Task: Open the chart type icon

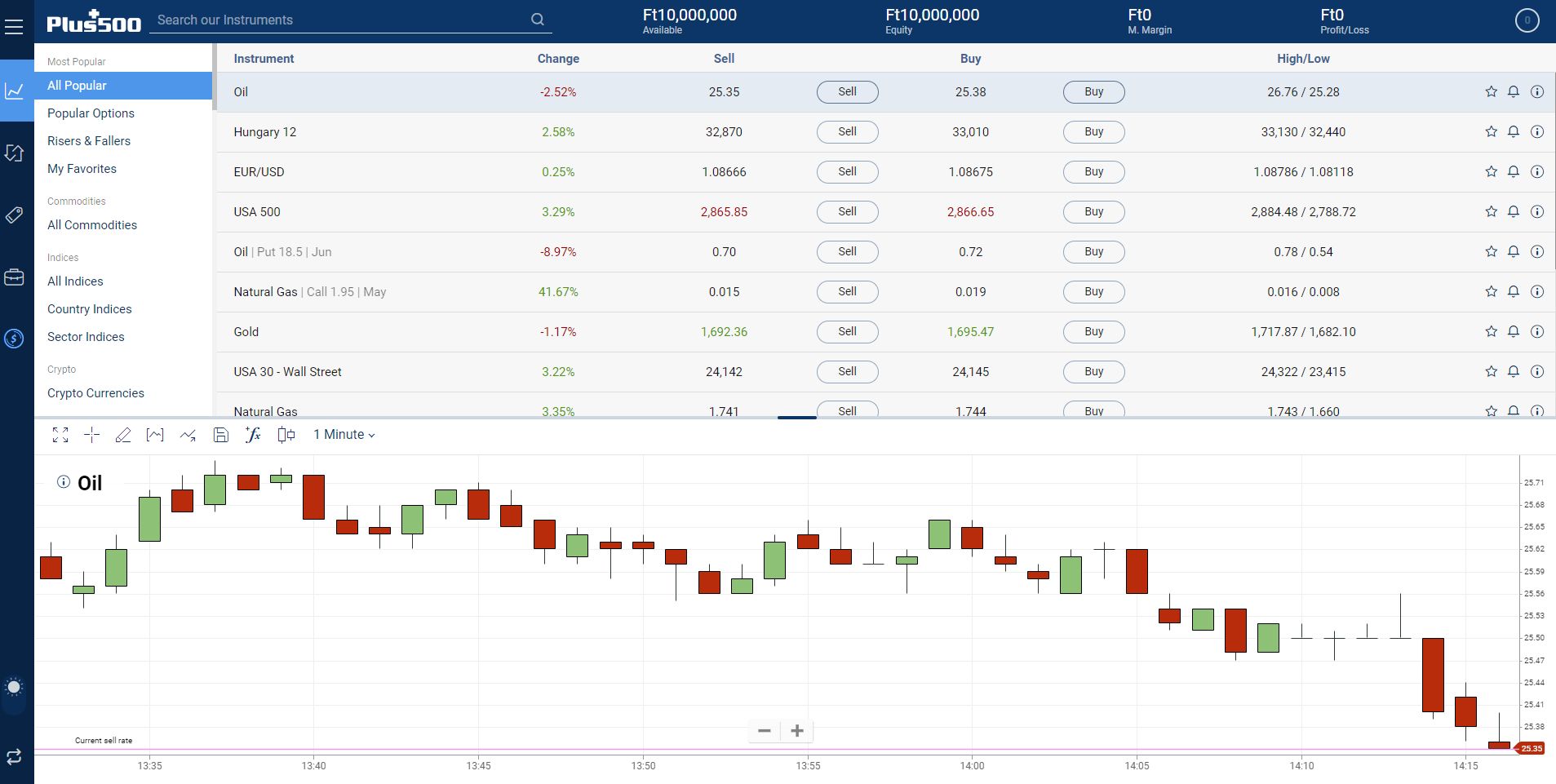Action: click(155, 435)
